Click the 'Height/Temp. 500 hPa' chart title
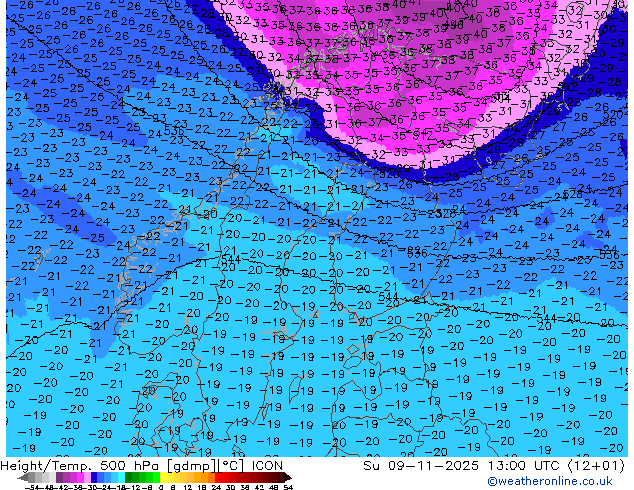634x490 pixels. pyautogui.click(x=79, y=466)
